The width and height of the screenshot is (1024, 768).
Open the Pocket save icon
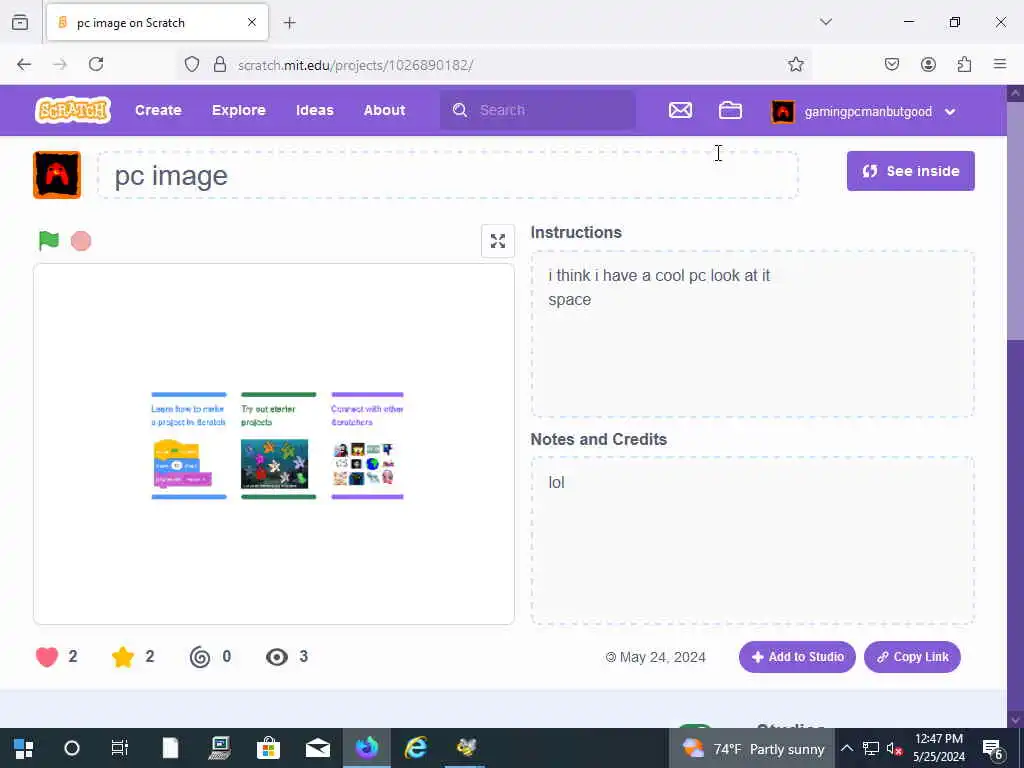892,64
